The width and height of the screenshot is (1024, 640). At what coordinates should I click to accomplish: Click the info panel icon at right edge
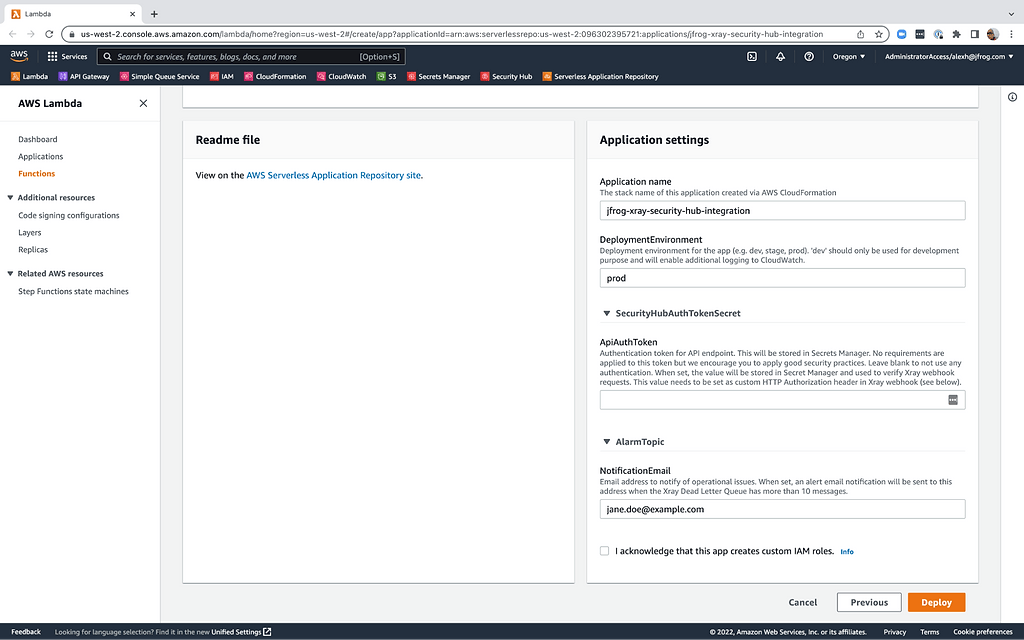pos(1012,97)
